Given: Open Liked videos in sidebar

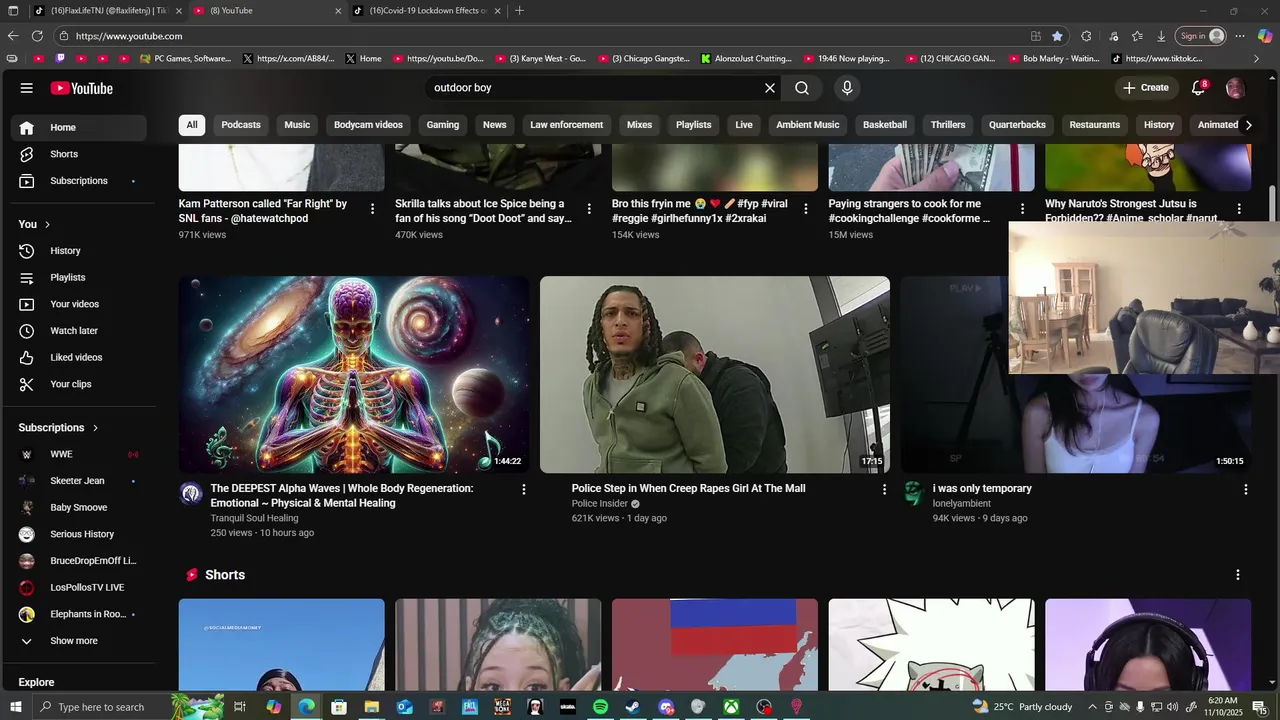Looking at the screenshot, I should (79, 358).
